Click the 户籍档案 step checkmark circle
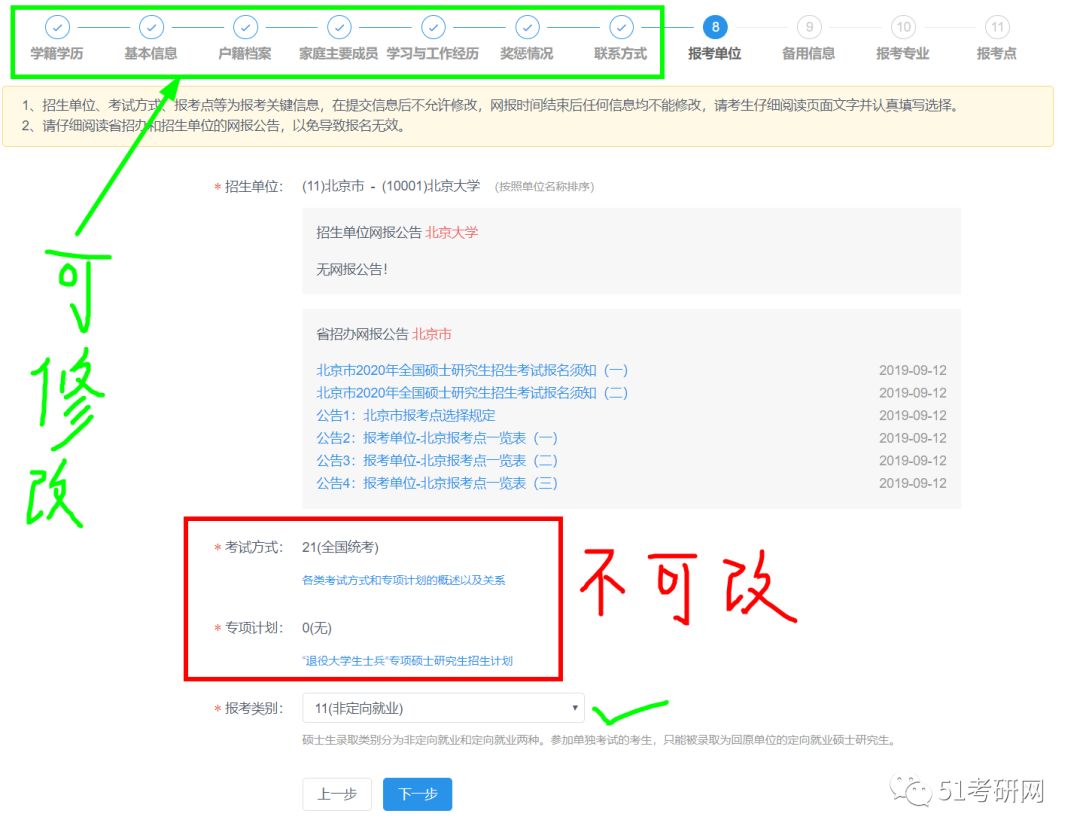 click(245, 28)
